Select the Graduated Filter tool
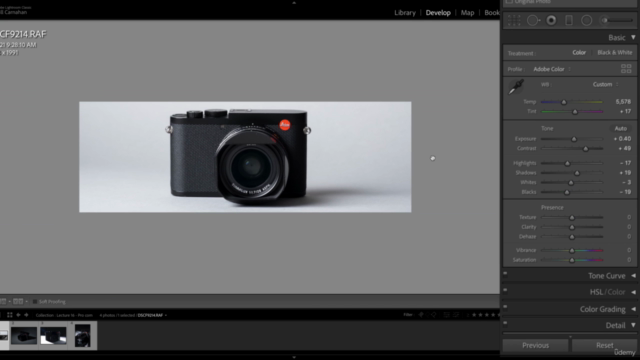Screen dimensions: 640x360 (569, 20)
